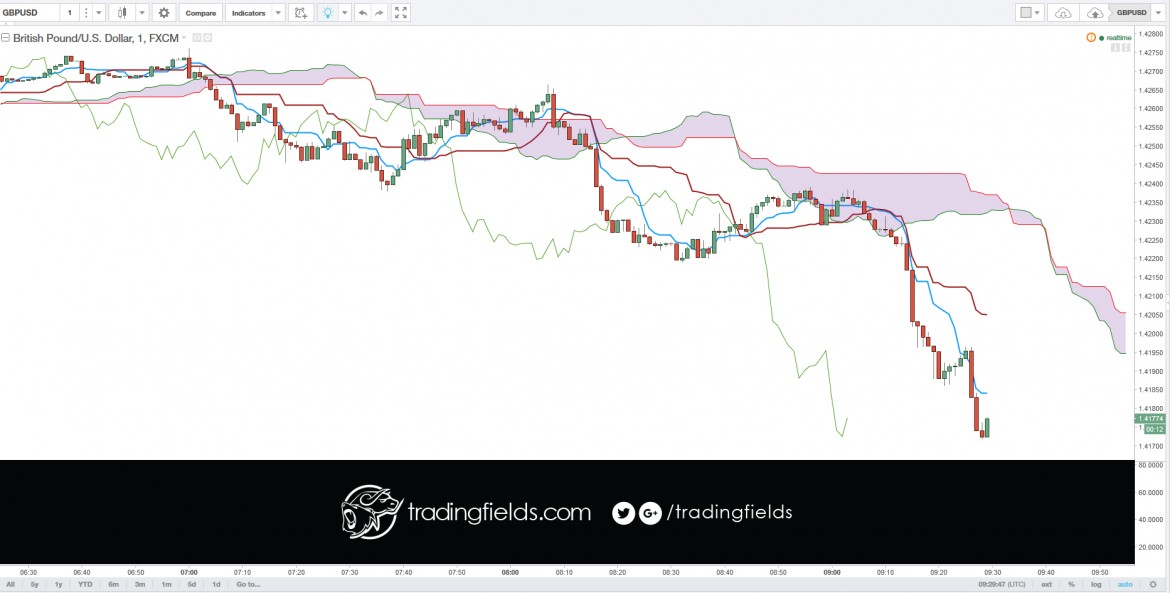Open the candlestick chart style icon

coord(123,13)
